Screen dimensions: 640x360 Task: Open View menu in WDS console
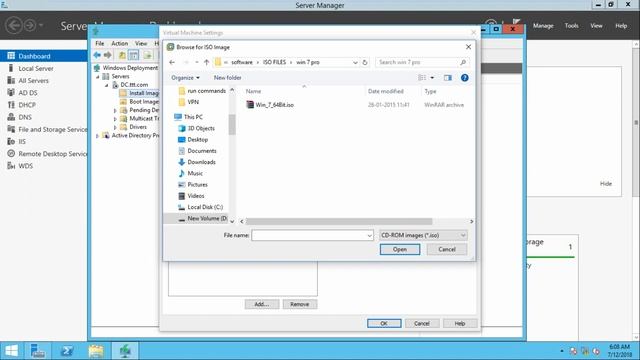141,43
